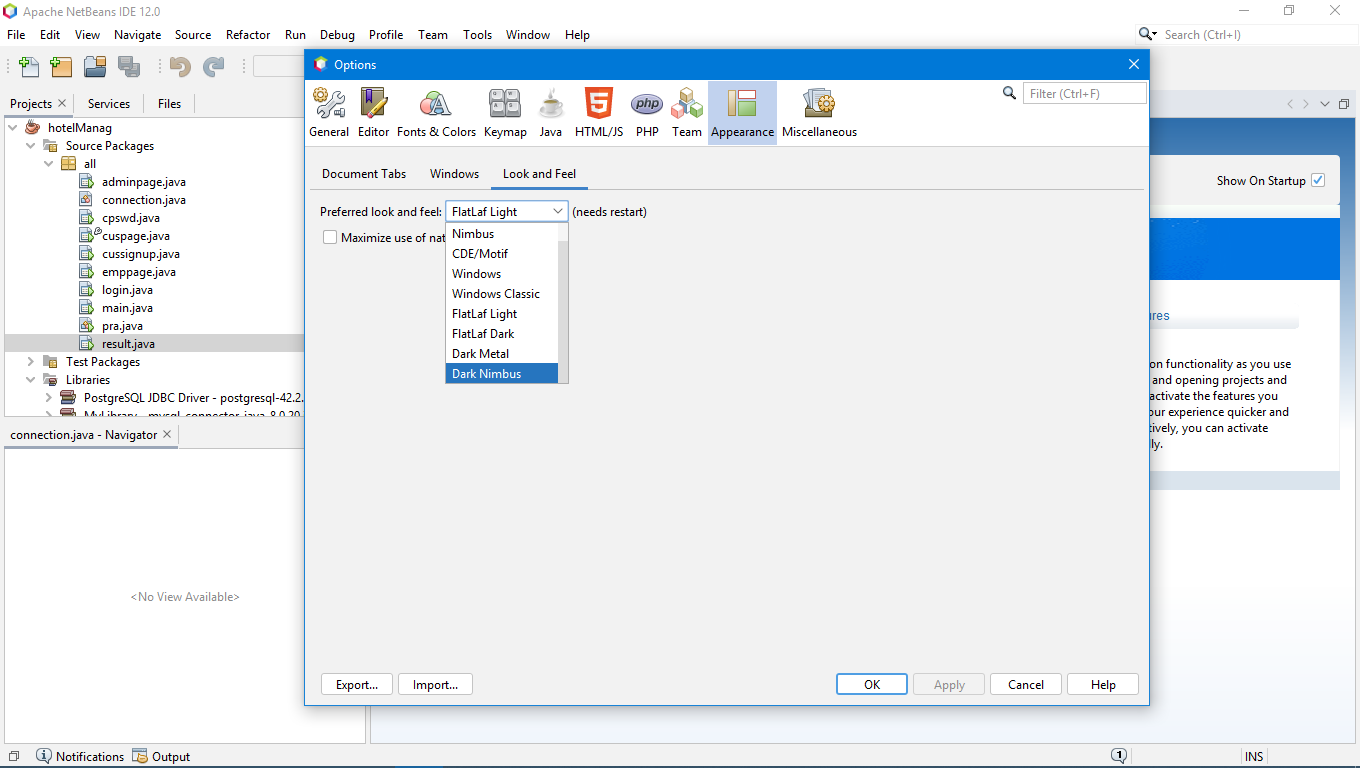
Task: Open the Keymap options category
Action: click(x=505, y=113)
